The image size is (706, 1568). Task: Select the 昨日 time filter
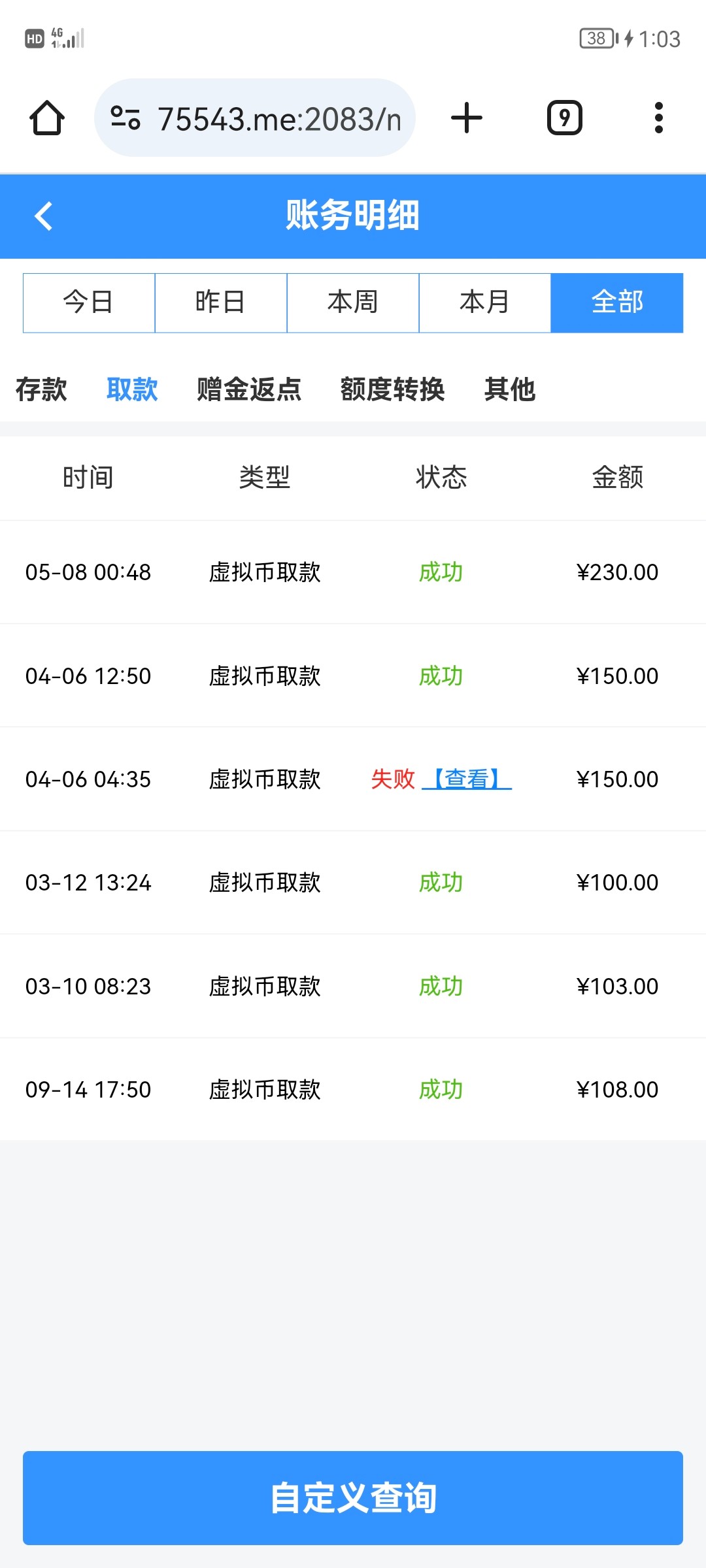click(x=221, y=302)
